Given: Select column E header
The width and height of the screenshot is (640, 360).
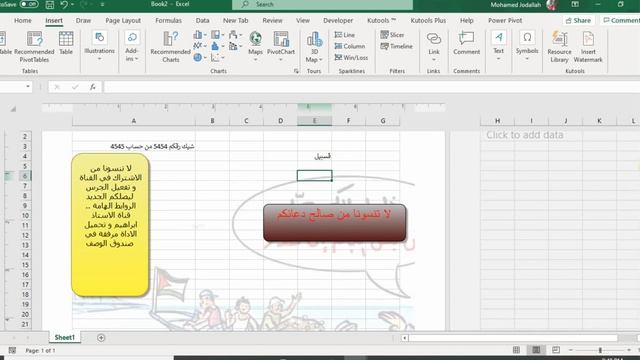Looking at the screenshot, I should (314, 121).
